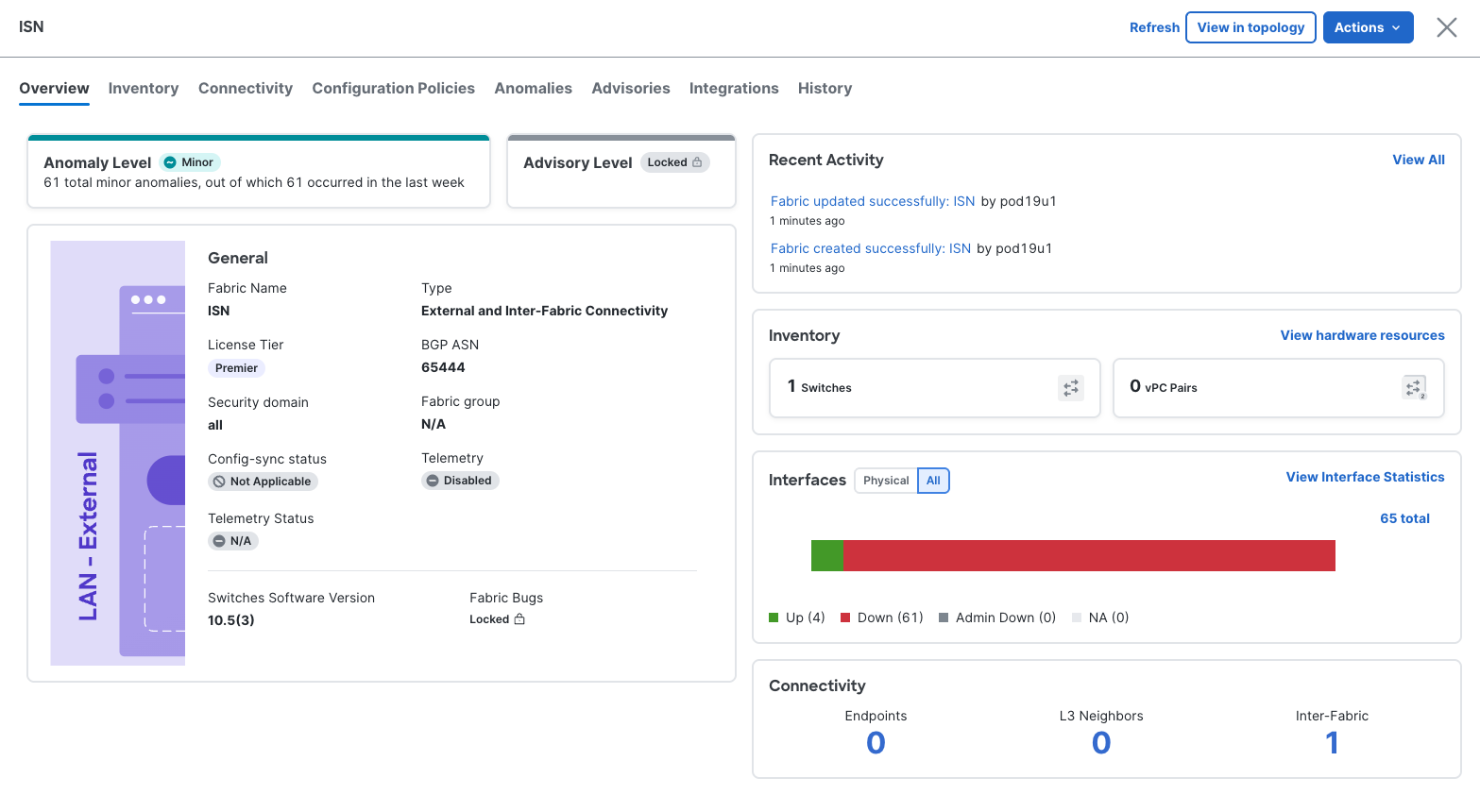The image size is (1480, 812).
Task: Click the Telemetry Status N/A badge
Action: (x=233, y=541)
